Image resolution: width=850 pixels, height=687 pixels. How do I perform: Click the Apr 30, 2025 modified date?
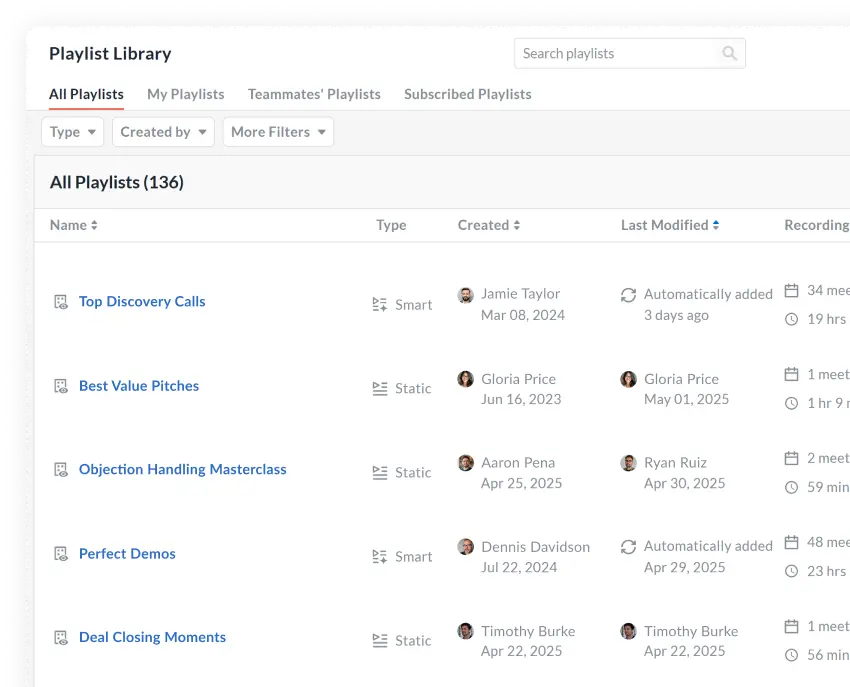click(685, 483)
